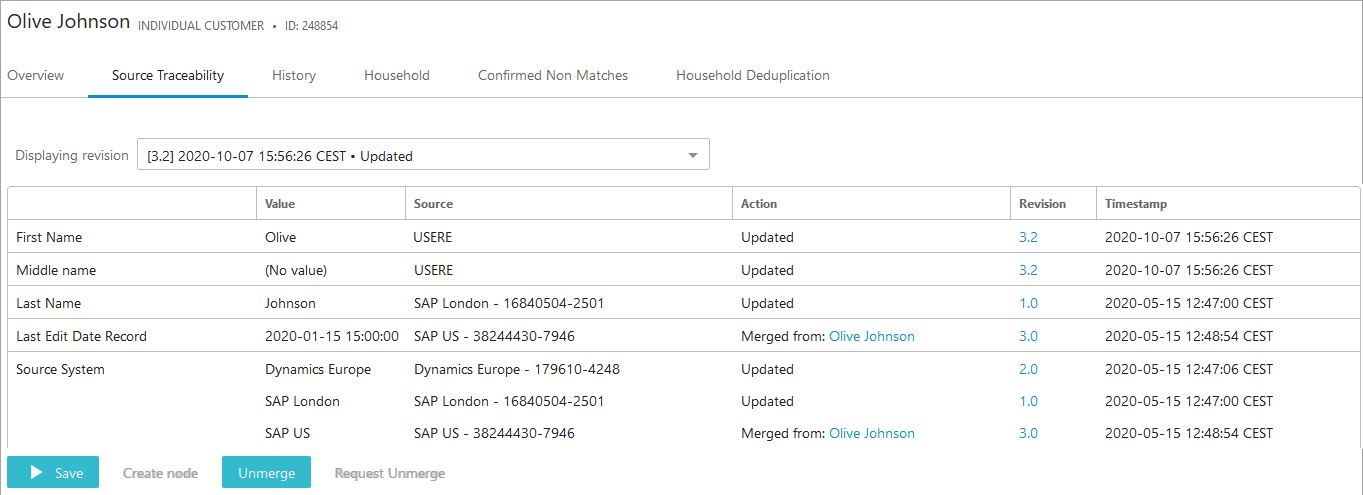Open the History tab
The width and height of the screenshot is (1363, 495).
click(x=294, y=75)
